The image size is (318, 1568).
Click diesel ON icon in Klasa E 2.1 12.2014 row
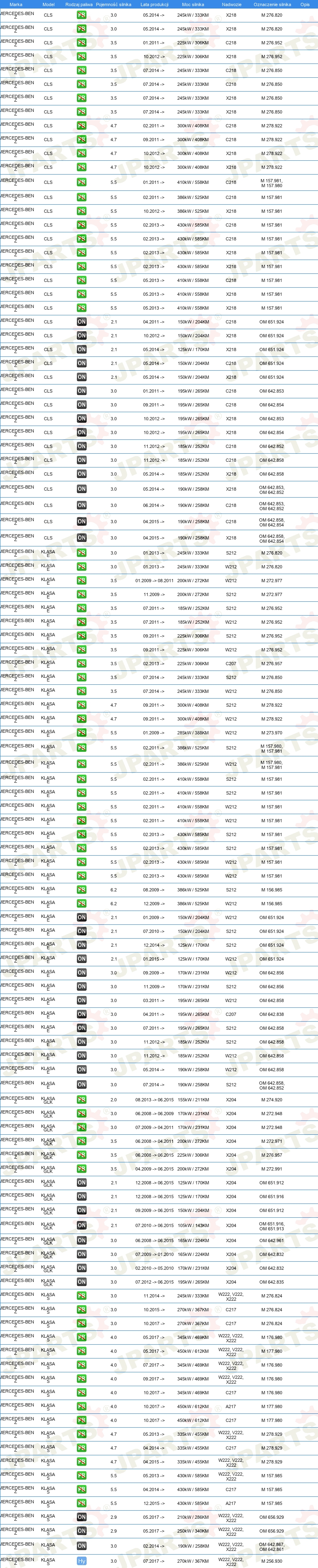coord(81,945)
